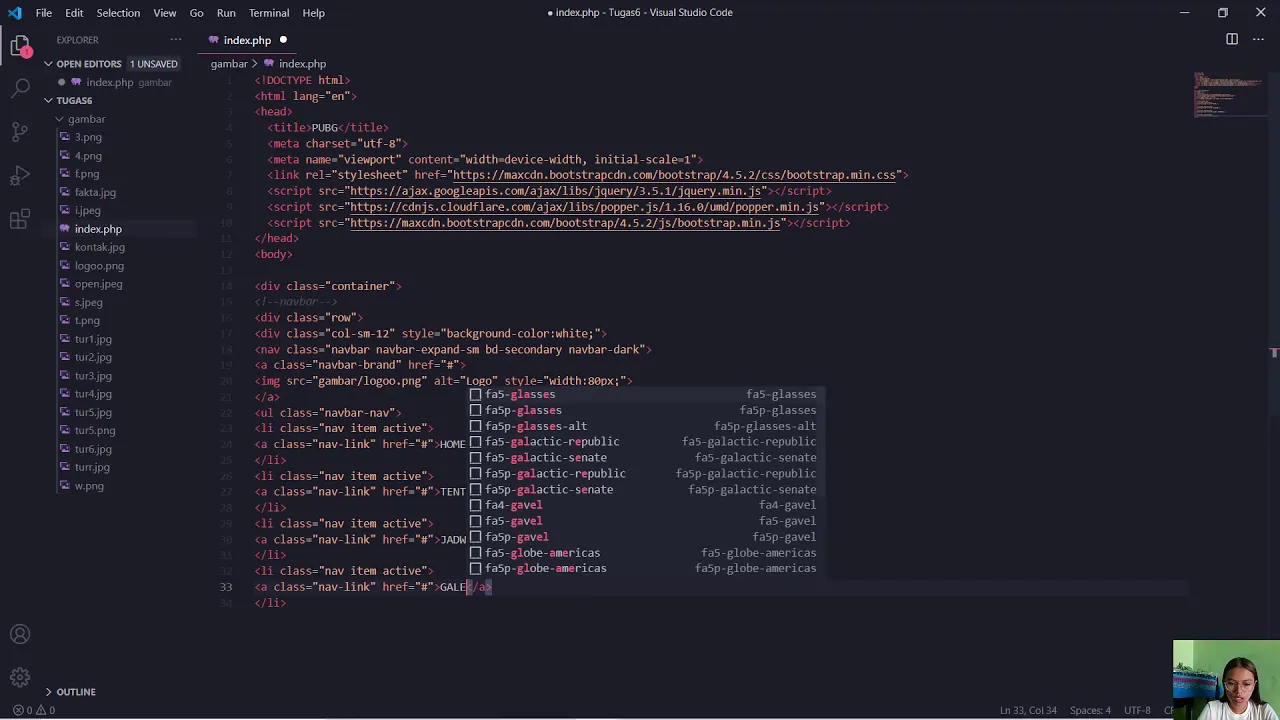Open f.png in the file tree
This screenshot has height=720, width=1280.
tap(87, 174)
